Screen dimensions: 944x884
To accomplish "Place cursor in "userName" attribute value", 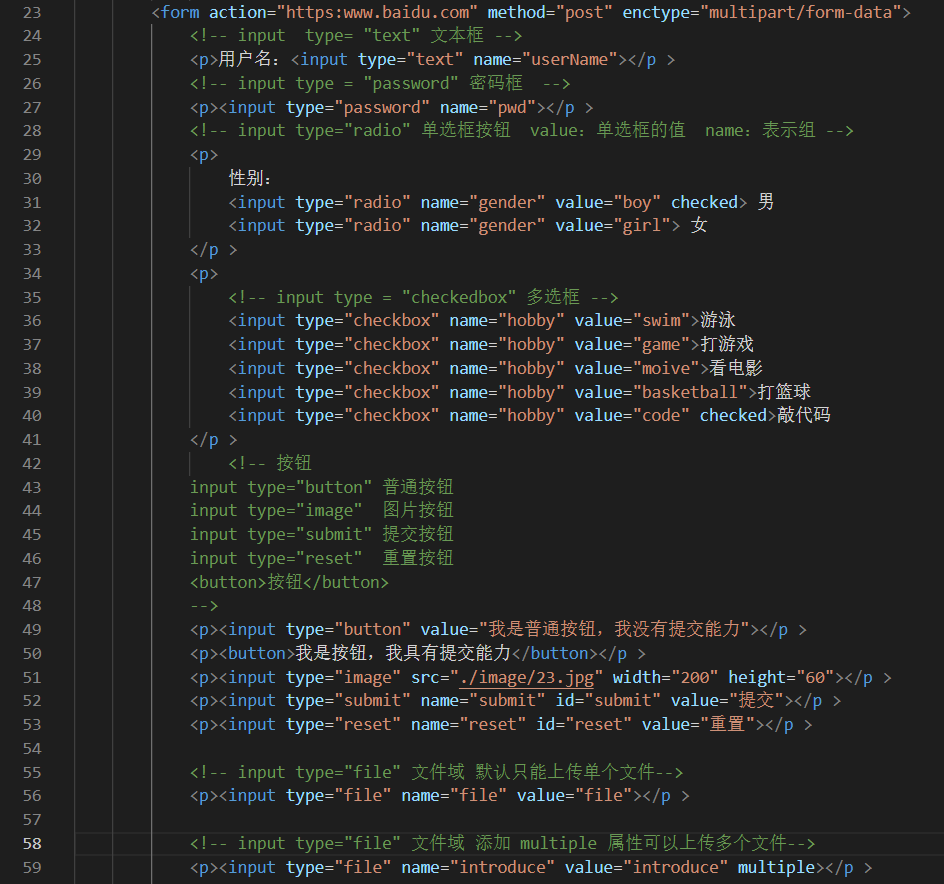I will tap(570, 60).
